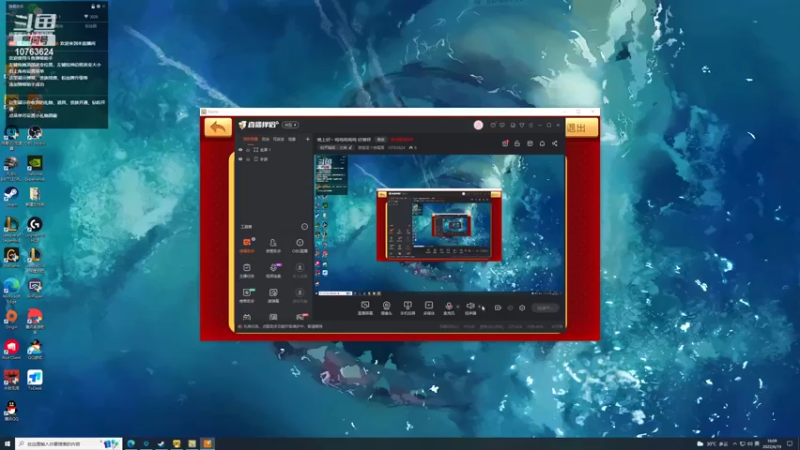Viewport: 800px width, 450px height.
Task: Click the Windows Start button
Action: 7,444
